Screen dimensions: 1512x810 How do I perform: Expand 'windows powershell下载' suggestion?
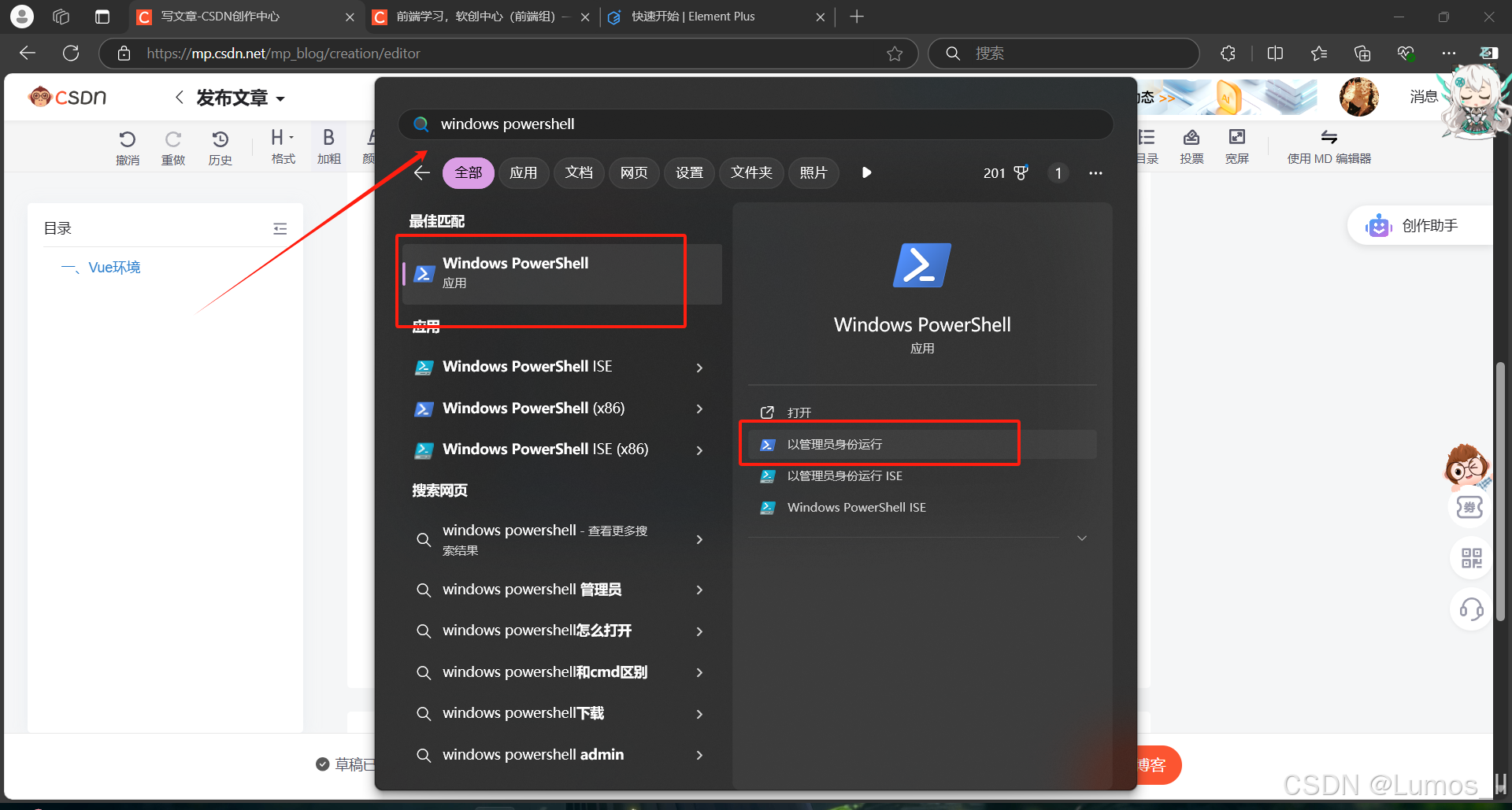tap(699, 714)
